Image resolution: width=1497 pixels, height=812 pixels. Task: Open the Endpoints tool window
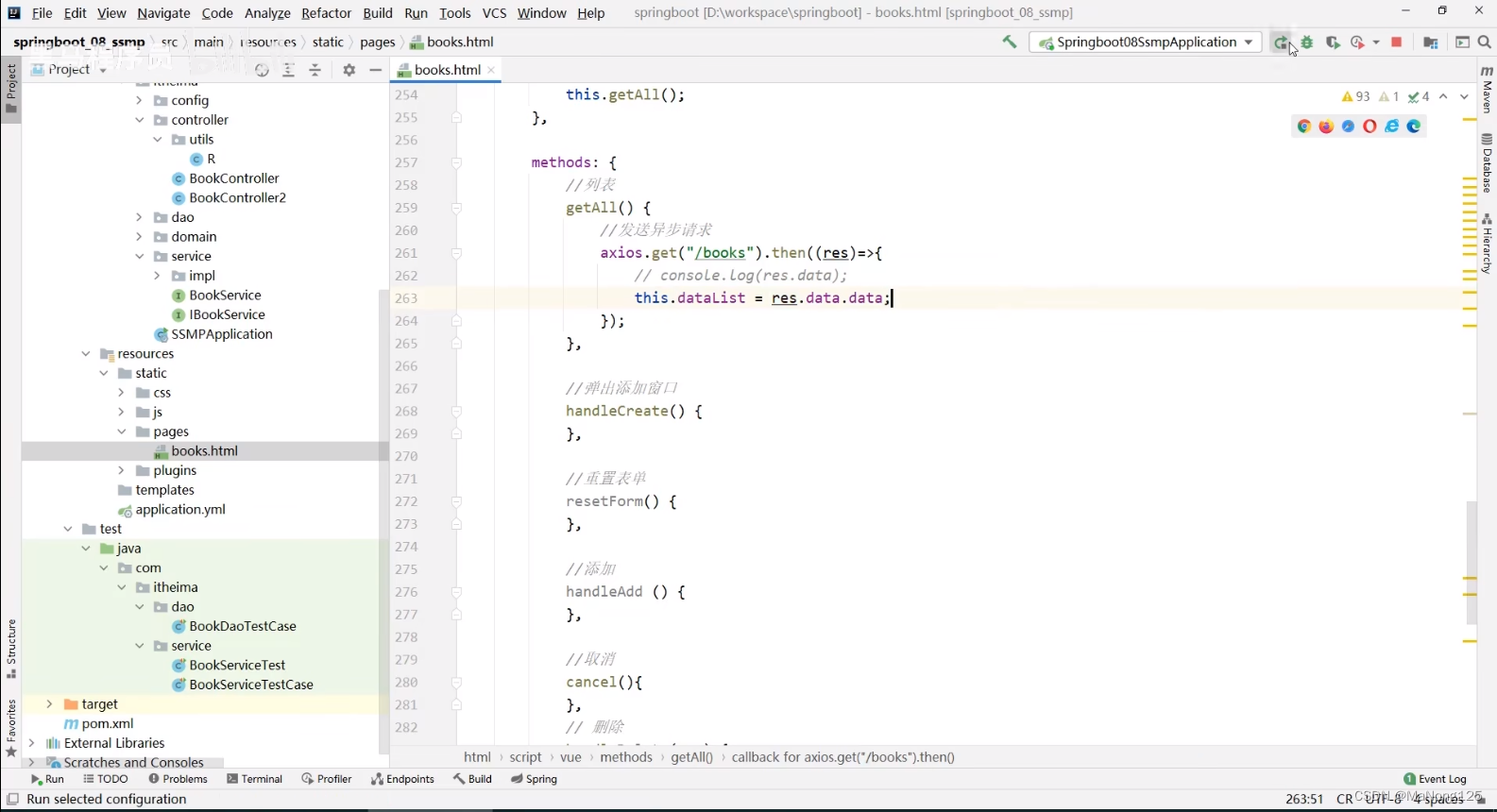tap(402, 779)
